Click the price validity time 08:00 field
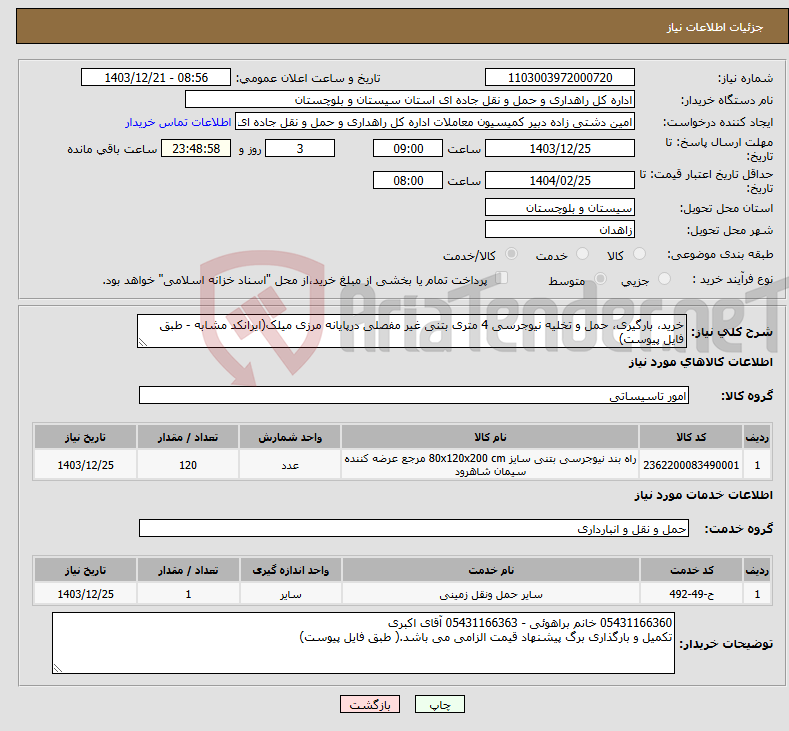Image resolution: width=789 pixels, height=731 pixels. point(408,180)
